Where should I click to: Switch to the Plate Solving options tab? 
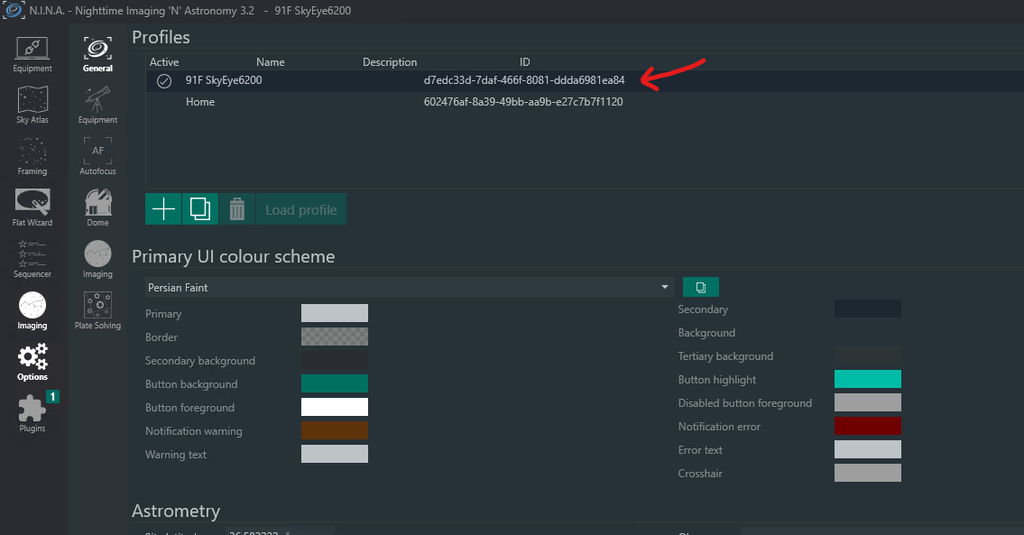click(x=97, y=310)
